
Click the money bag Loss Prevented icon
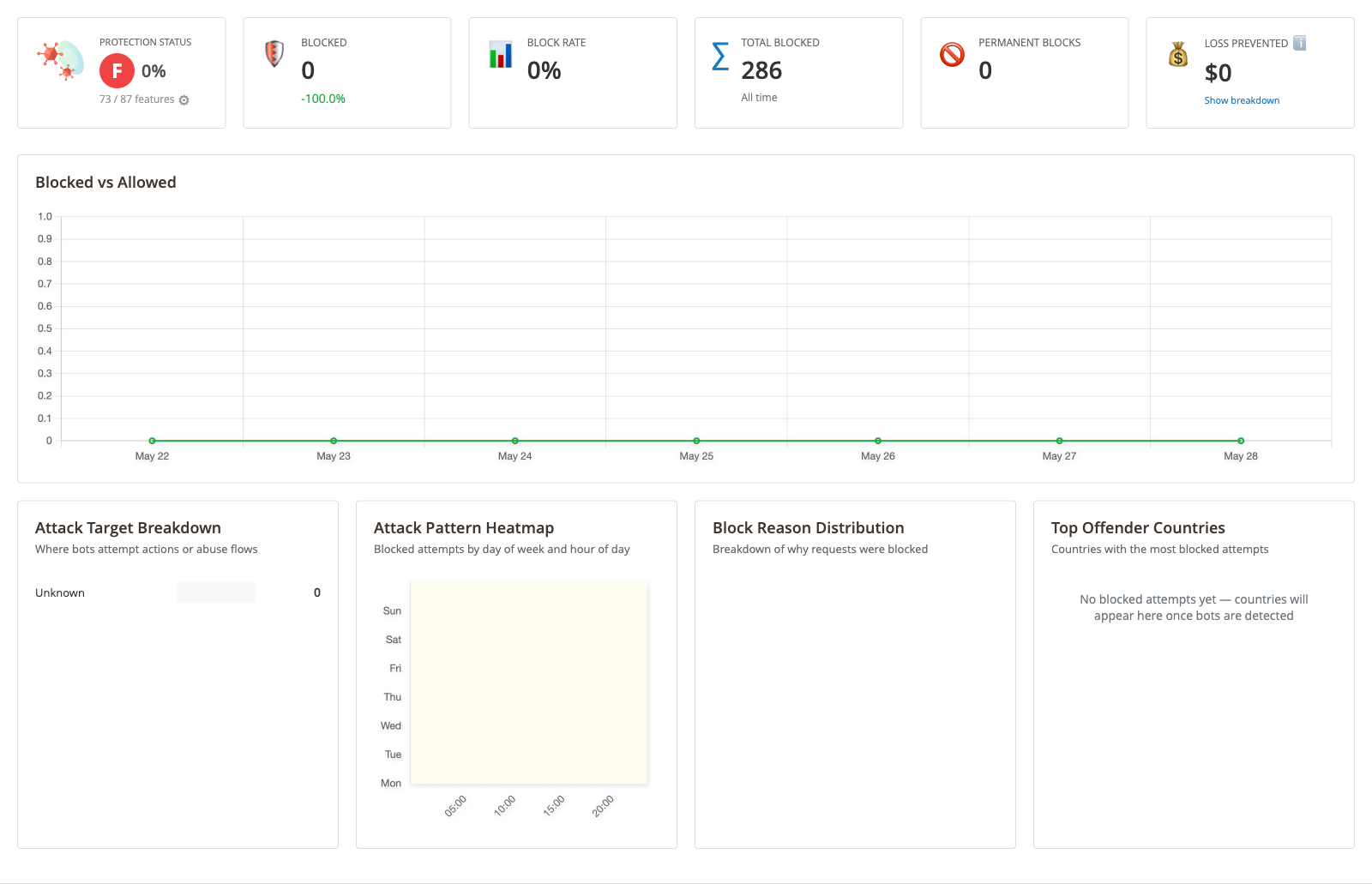(1178, 54)
